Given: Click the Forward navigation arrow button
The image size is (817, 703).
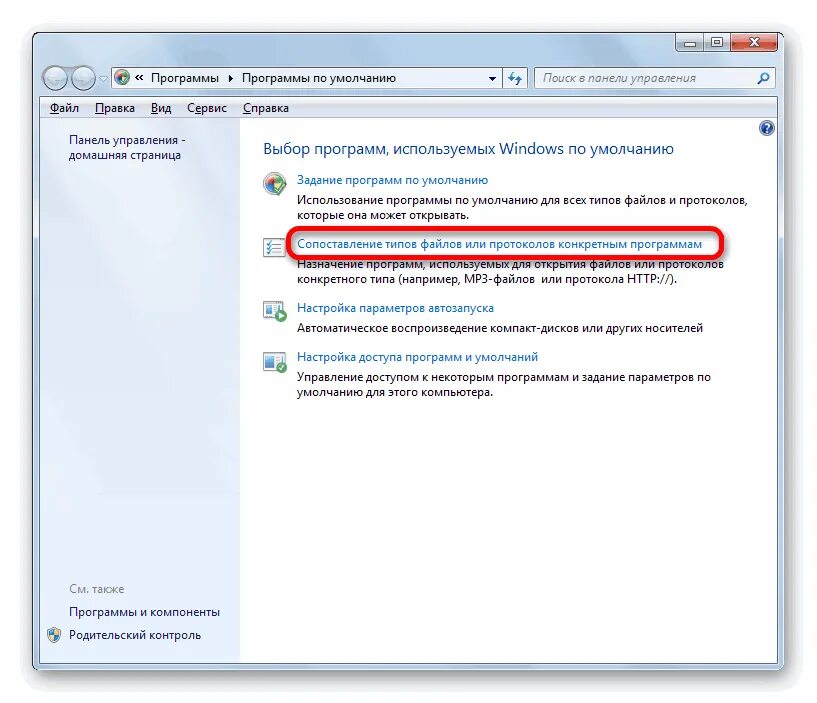Looking at the screenshot, I should point(83,78).
